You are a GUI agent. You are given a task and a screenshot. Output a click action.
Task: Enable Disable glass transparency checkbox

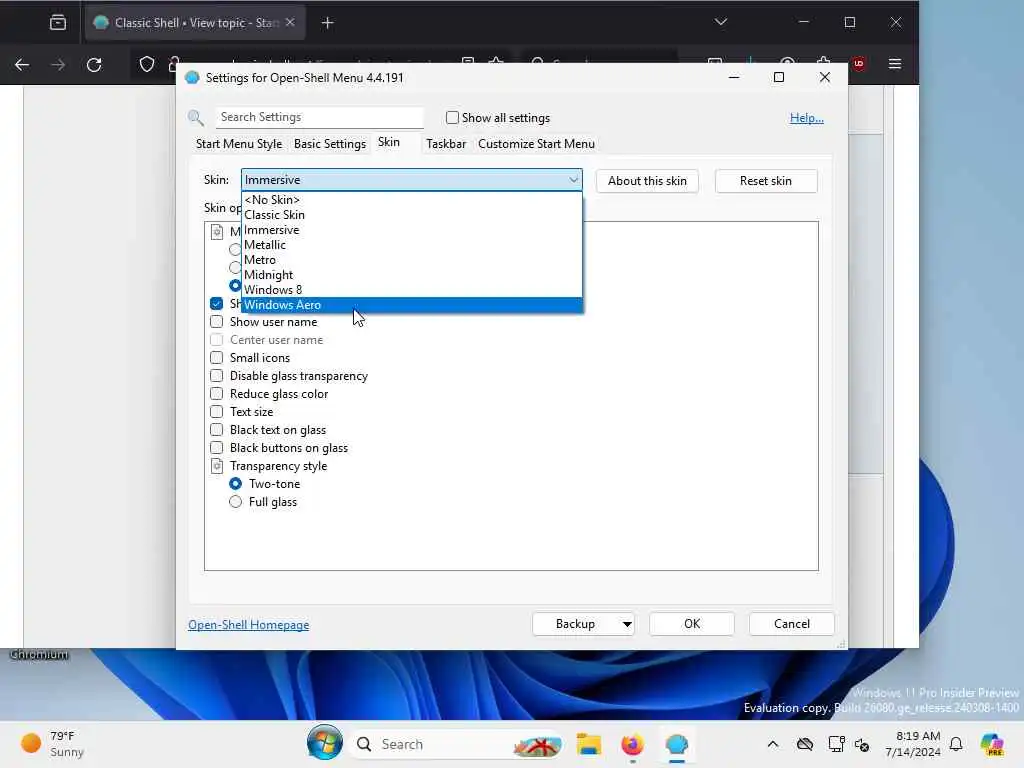(x=217, y=376)
